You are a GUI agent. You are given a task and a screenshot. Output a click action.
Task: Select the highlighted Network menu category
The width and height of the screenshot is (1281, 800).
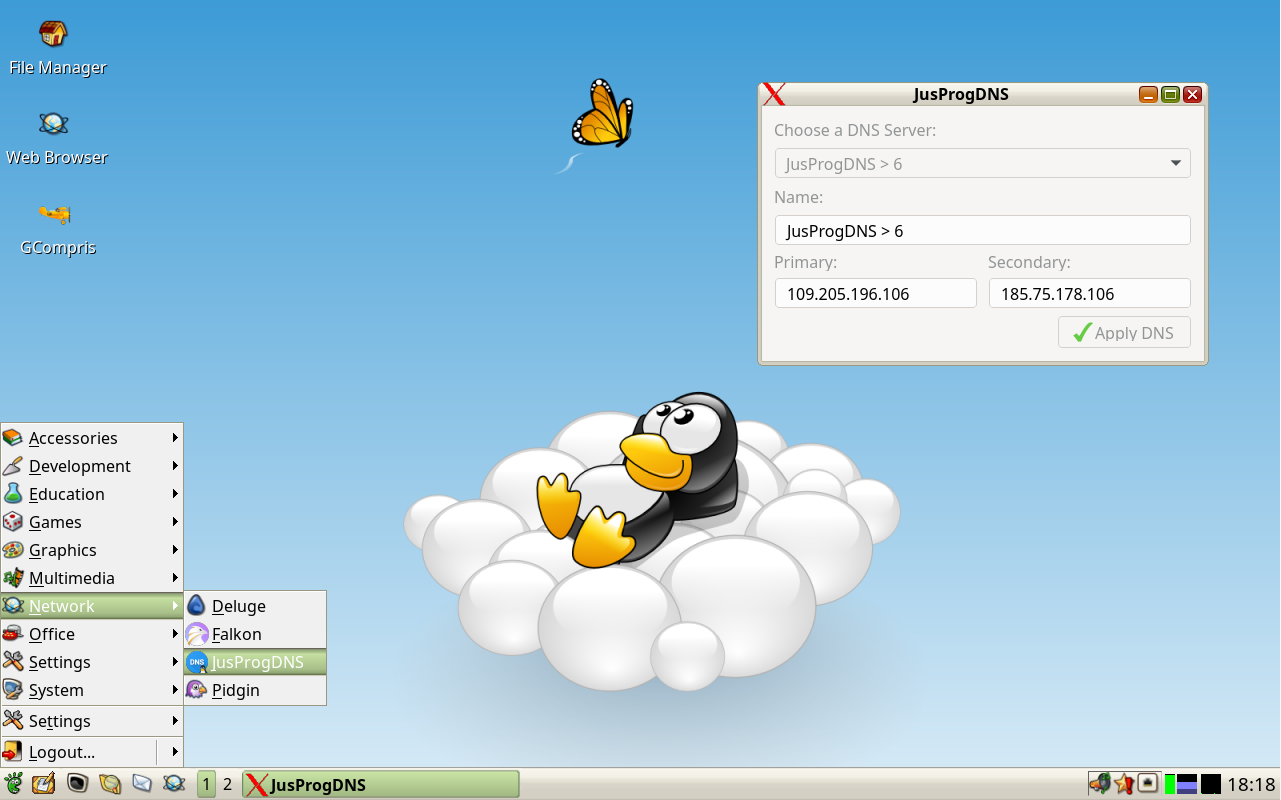pos(92,606)
